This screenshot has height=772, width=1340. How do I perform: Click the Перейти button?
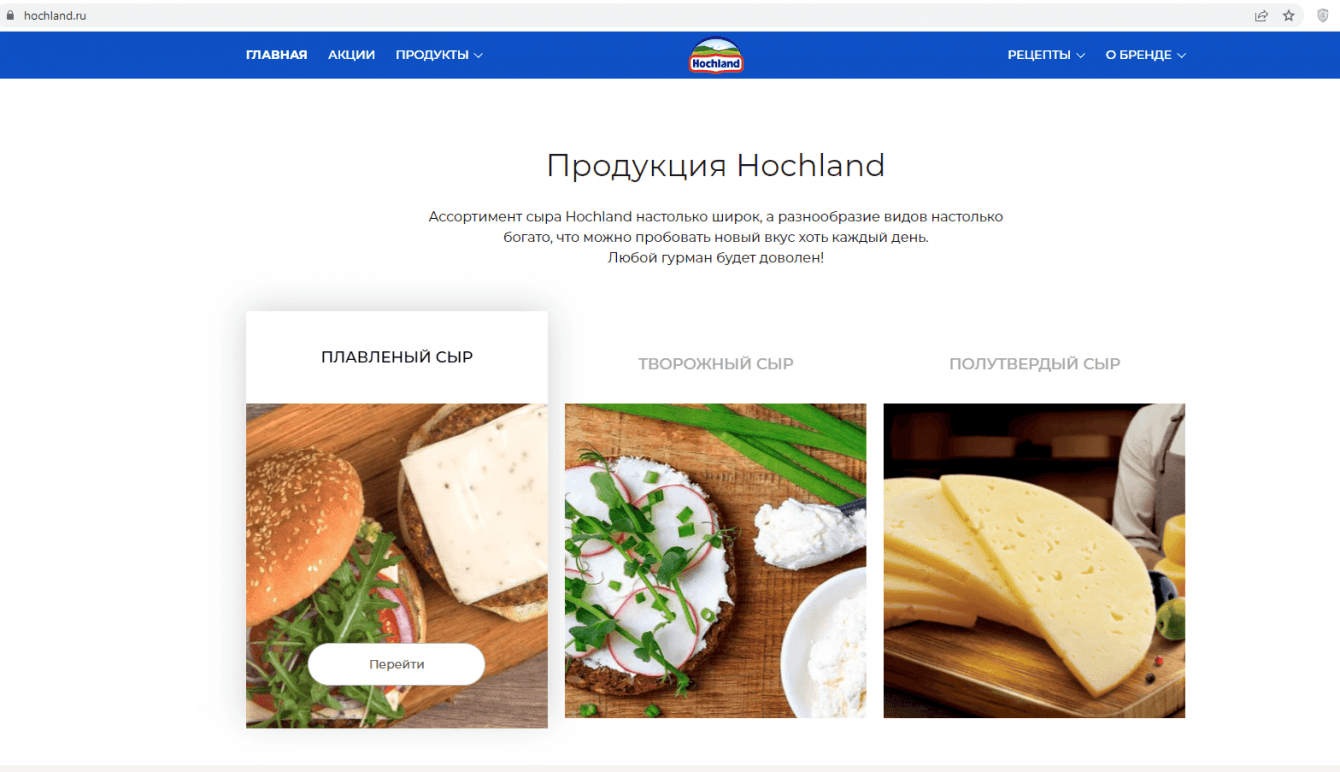(396, 664)
